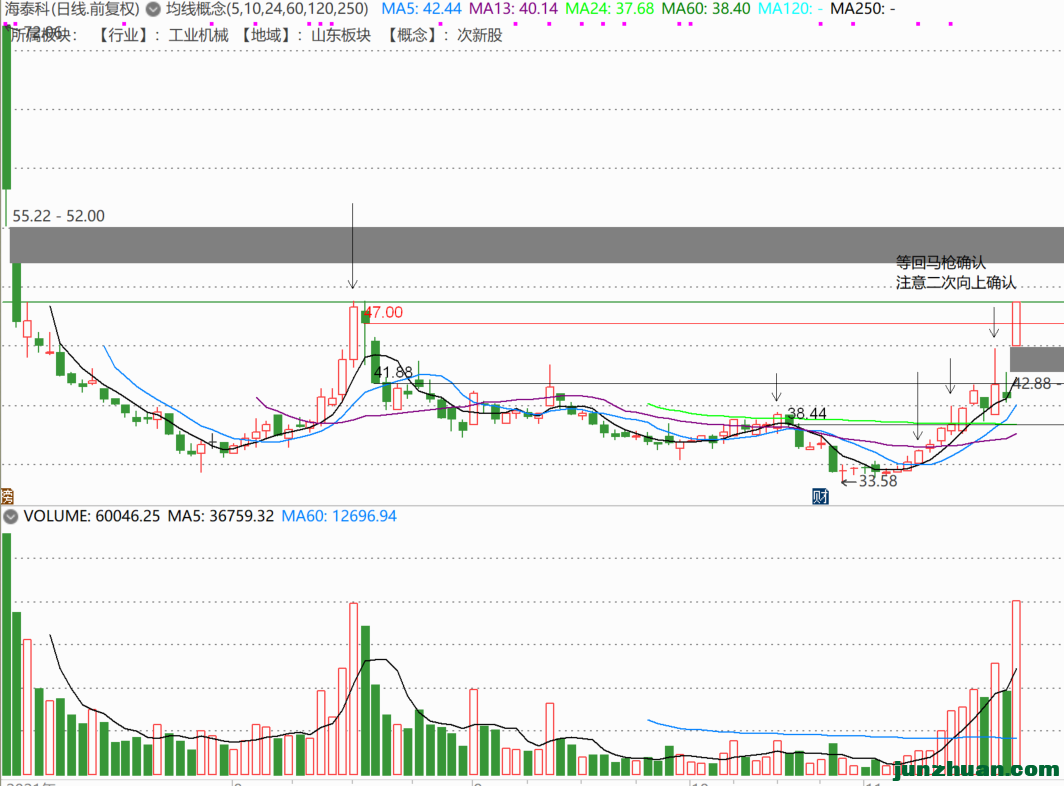The image size is (1064, 786).
Task: Click the volume MA60: 12696.94 readout
Action: [339, 516]
